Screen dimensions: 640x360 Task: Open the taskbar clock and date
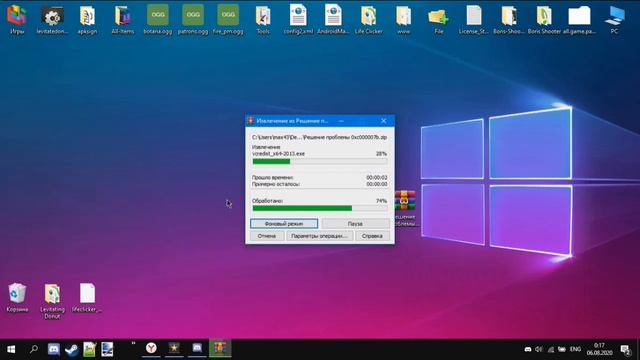599,349
